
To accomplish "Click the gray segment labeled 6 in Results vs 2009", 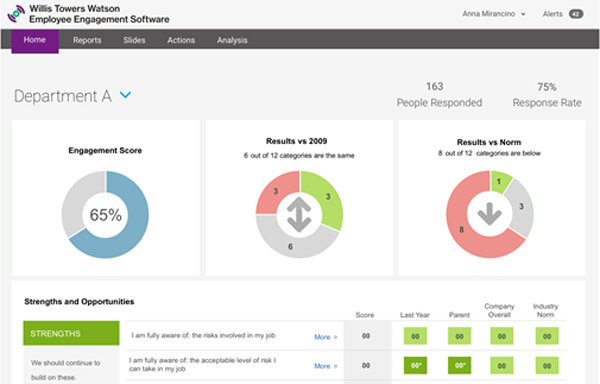I will pos(290,247).
